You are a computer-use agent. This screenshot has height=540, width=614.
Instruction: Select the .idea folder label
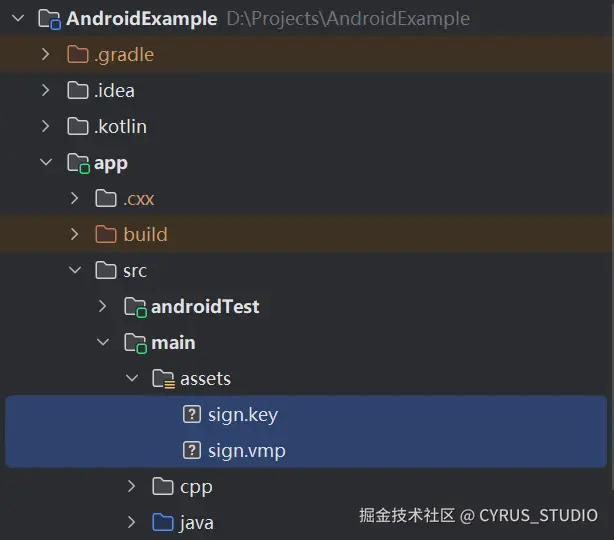(x=114, y=90)
